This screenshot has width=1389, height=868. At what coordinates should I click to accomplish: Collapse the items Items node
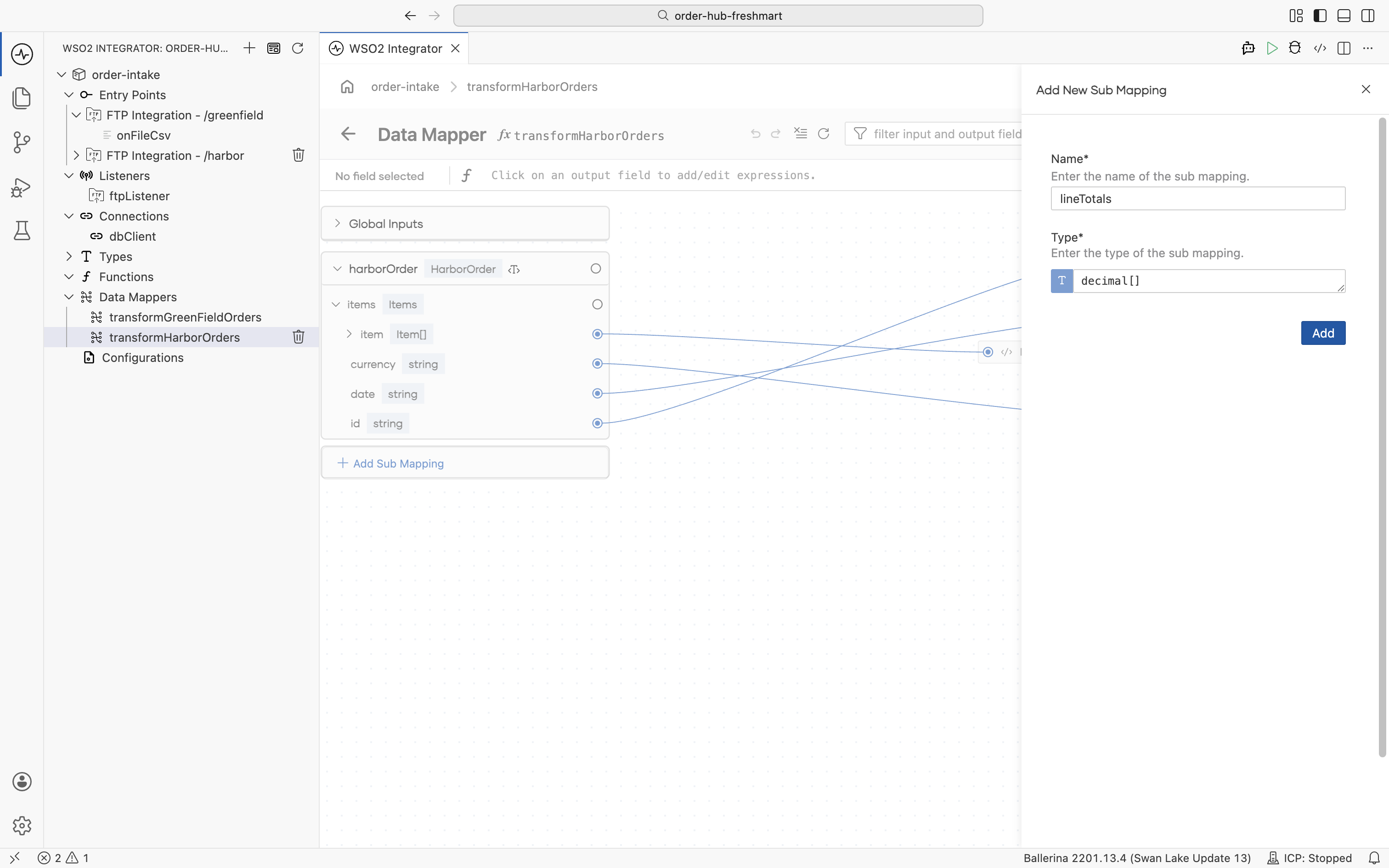click(336, 304)
